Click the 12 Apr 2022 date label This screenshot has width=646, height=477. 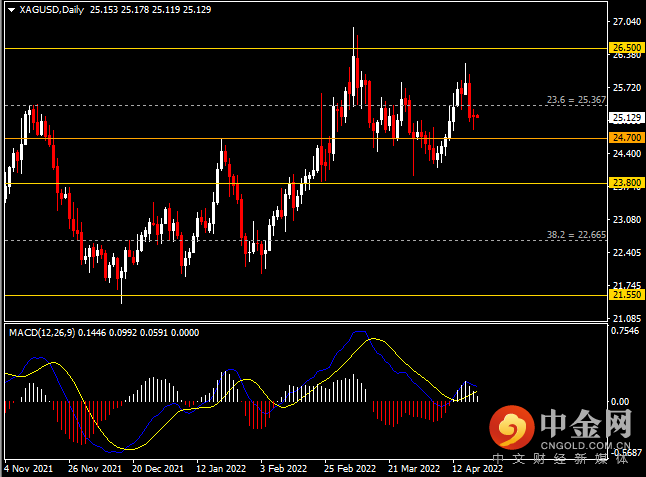pos(477,469)
